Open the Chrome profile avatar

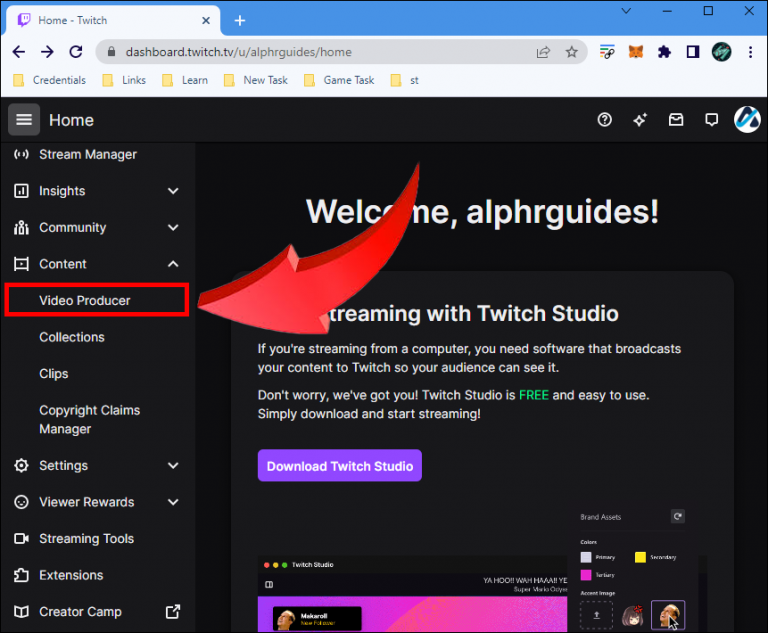click(721, 51)
